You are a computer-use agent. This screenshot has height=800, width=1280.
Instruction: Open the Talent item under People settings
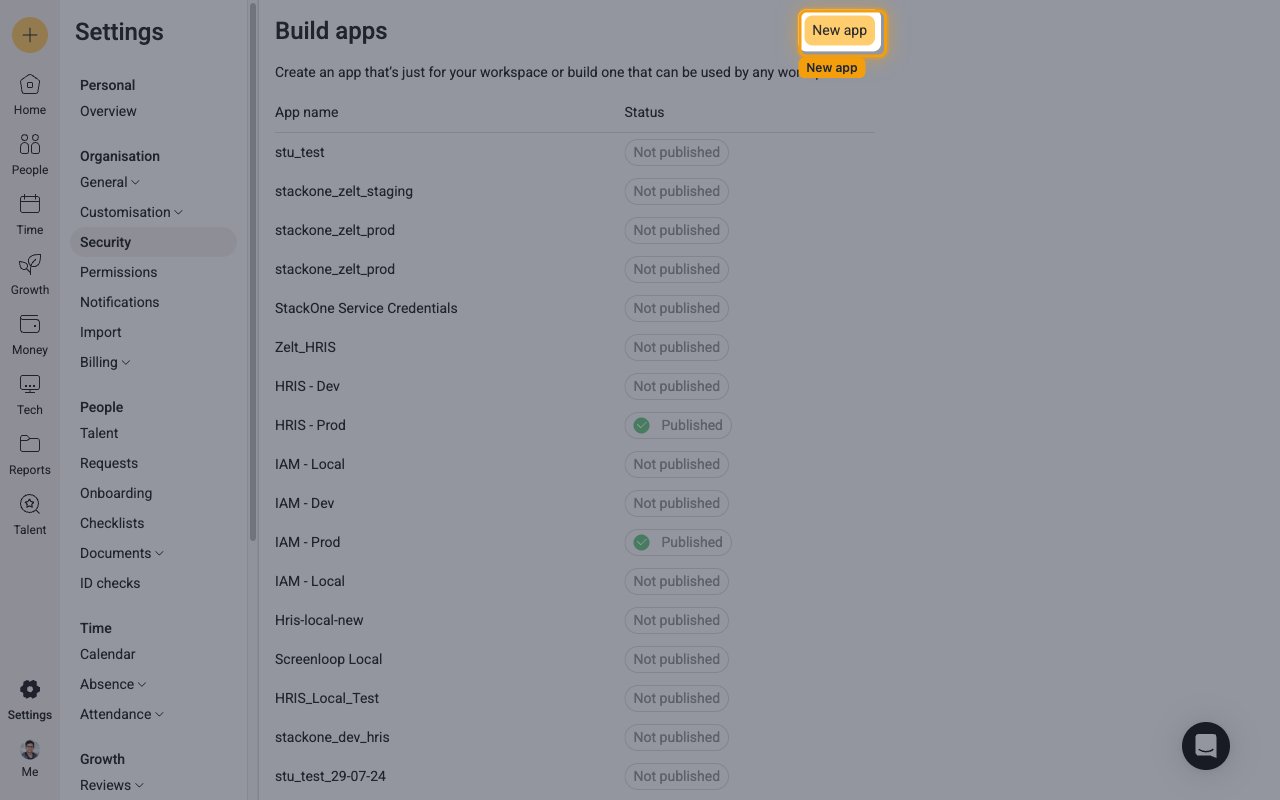tap(99, 433)
